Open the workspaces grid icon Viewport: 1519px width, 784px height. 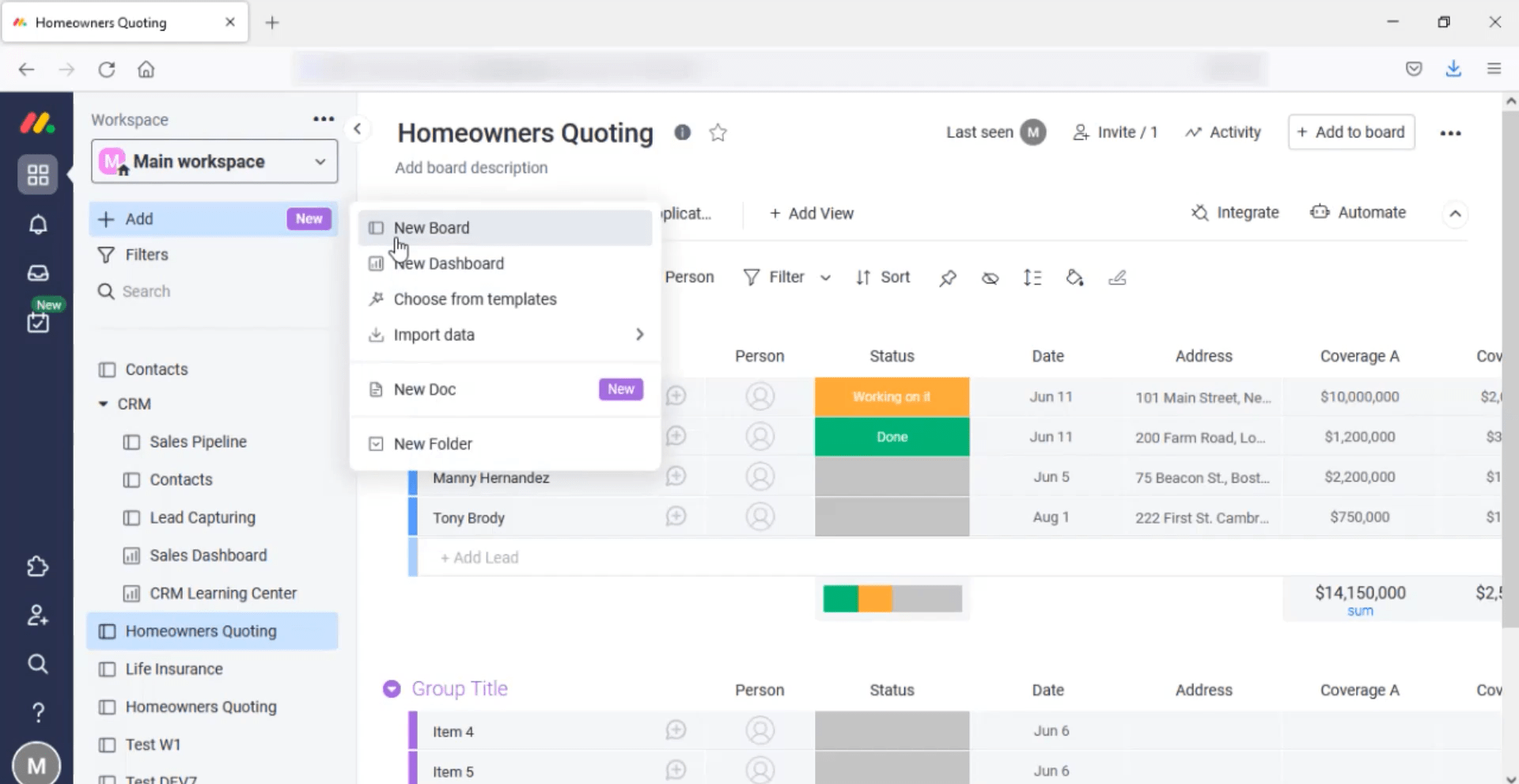coord(37,175)
